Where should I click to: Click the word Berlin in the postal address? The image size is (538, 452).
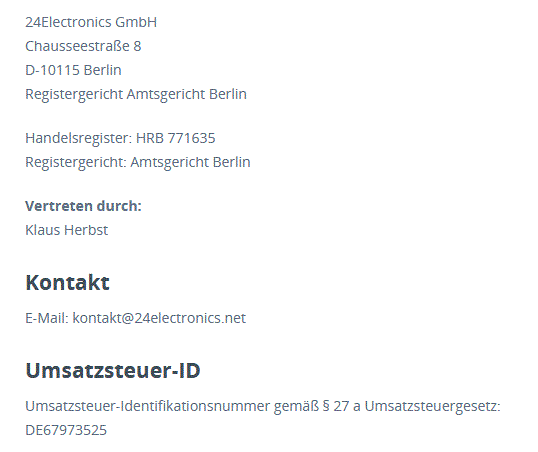[x=103, y=70]
